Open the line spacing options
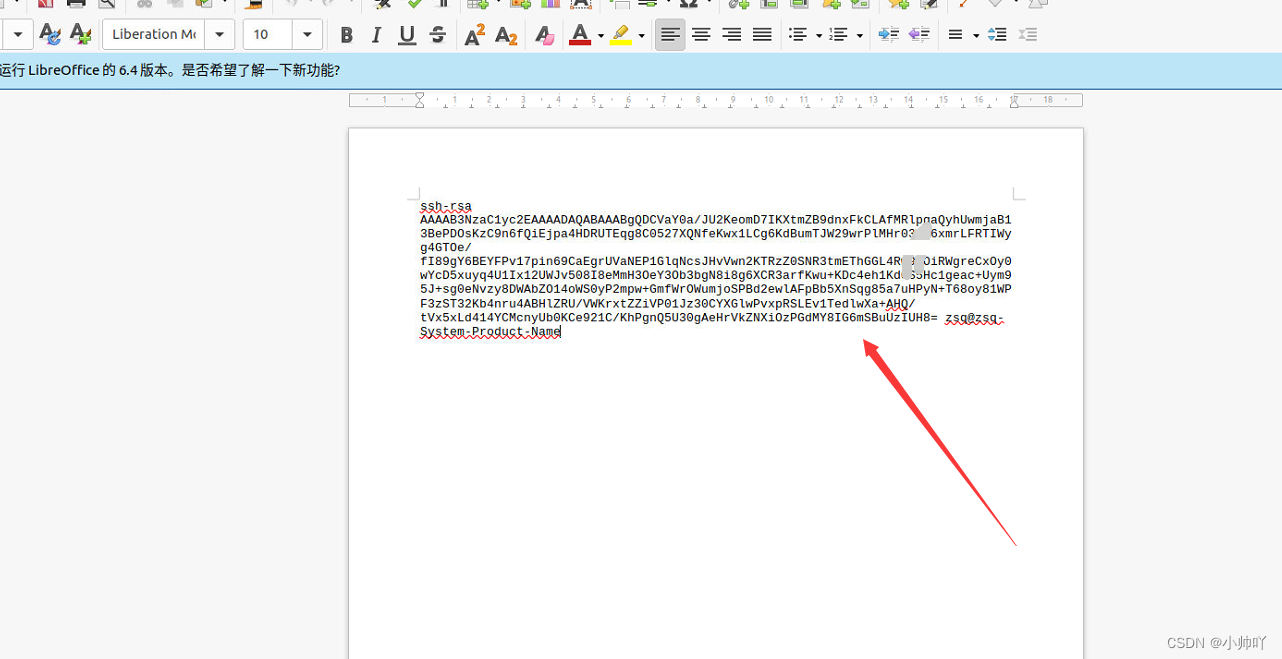The width and height of the screenshot is (1282, 659). 956,35
